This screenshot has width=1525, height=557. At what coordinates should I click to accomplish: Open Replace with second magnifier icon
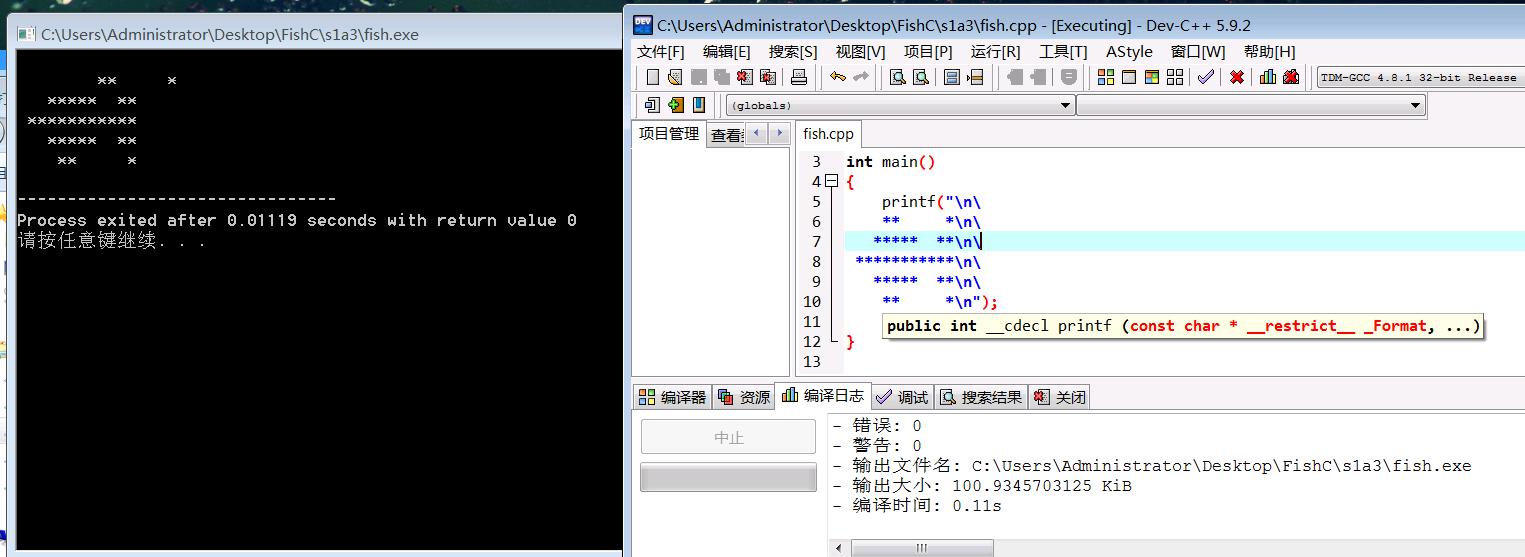coord(921,77)
